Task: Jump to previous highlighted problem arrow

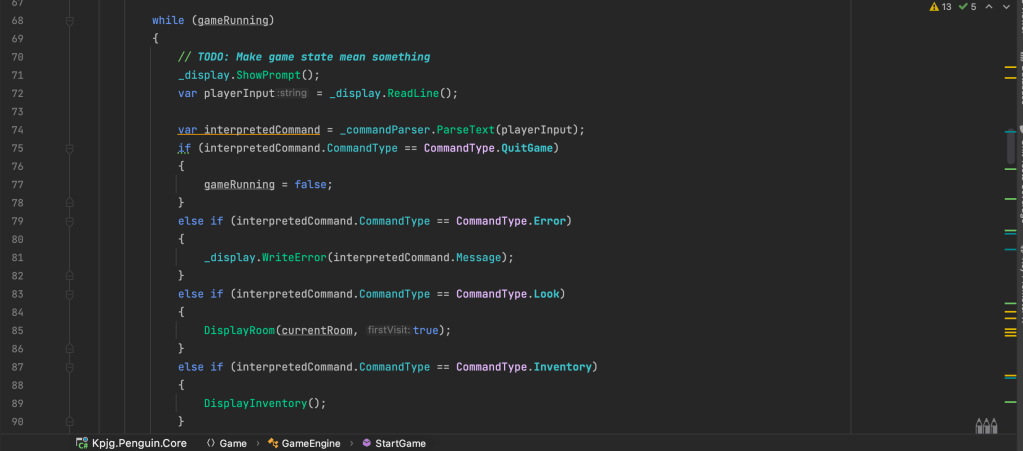Action: 990,7
